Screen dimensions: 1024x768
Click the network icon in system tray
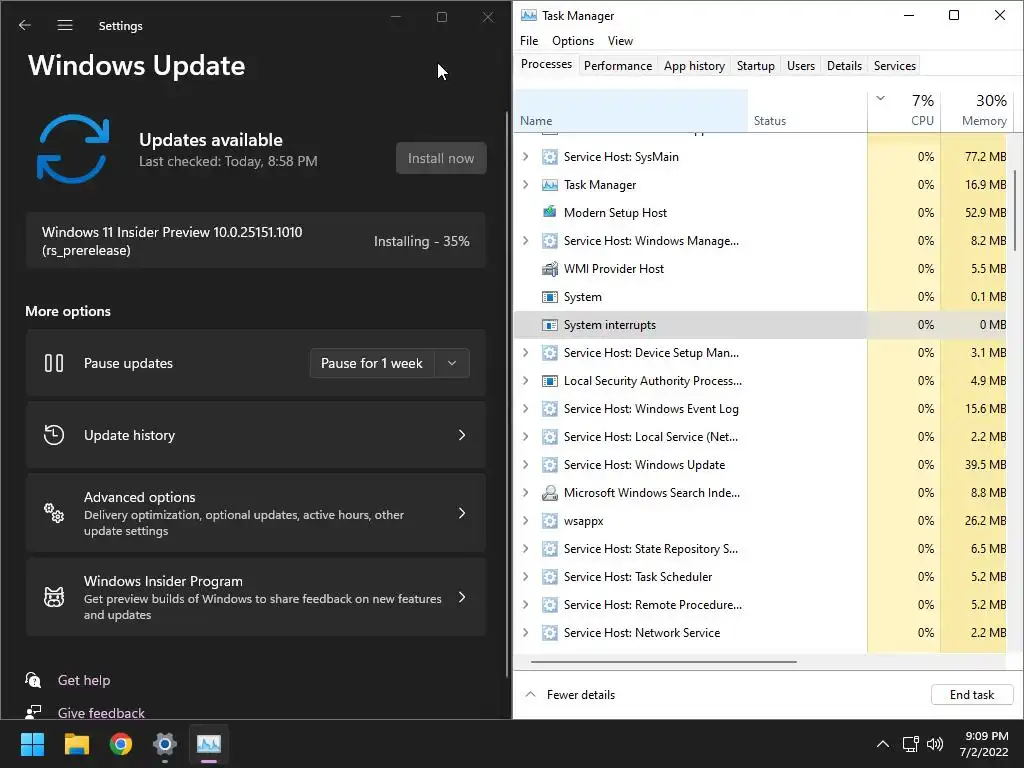pos(910,744)
